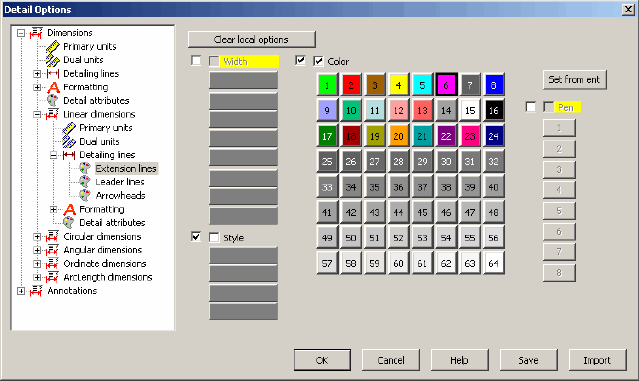The width and height of the screenshot is (639, 381).
Task: Click the Detailing lines icon under Linear dimensions
Action: [x=69, y=155]
